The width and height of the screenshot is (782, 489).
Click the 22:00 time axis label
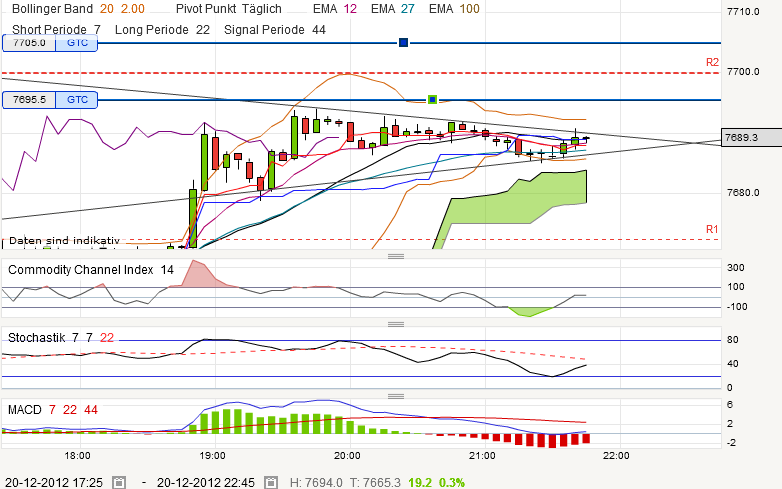click(x=616, y=456)
